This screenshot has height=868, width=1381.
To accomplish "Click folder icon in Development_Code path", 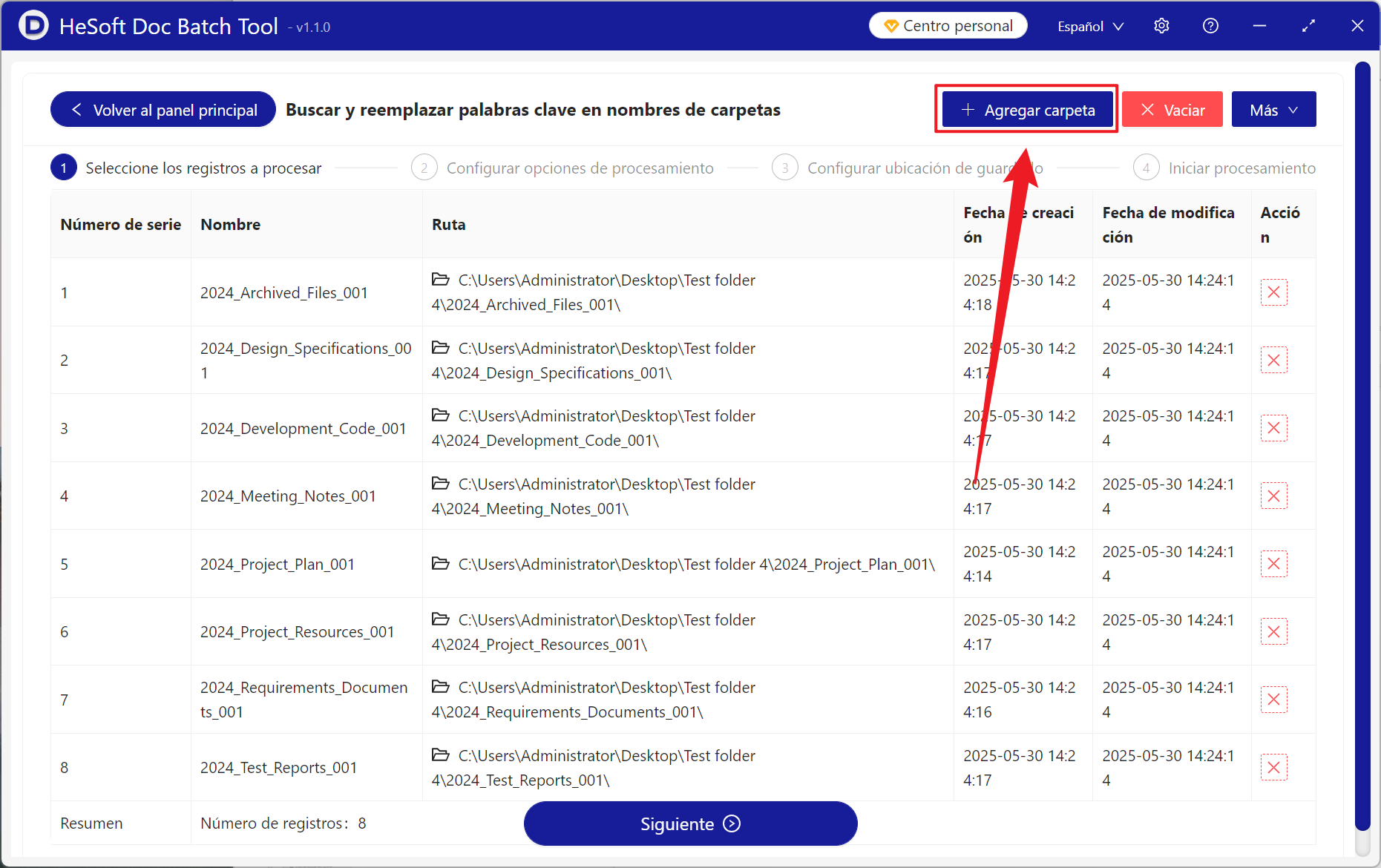I will (441, 415).
